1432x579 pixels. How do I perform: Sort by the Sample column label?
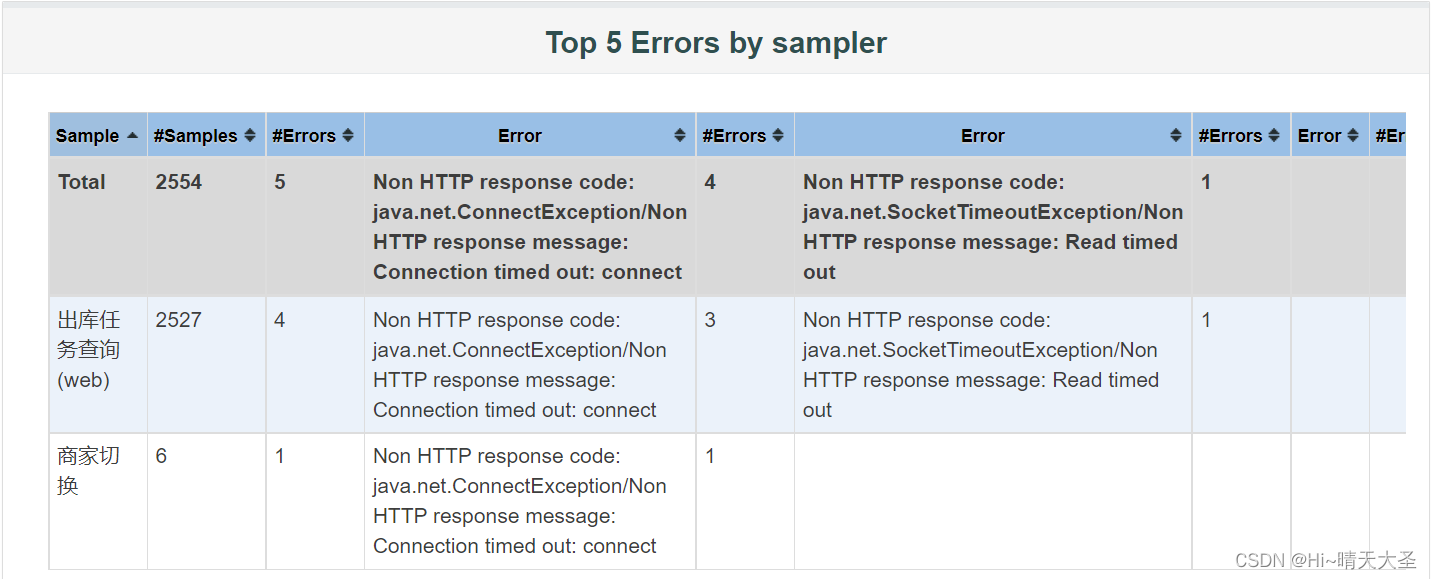[x=87, y=136]
